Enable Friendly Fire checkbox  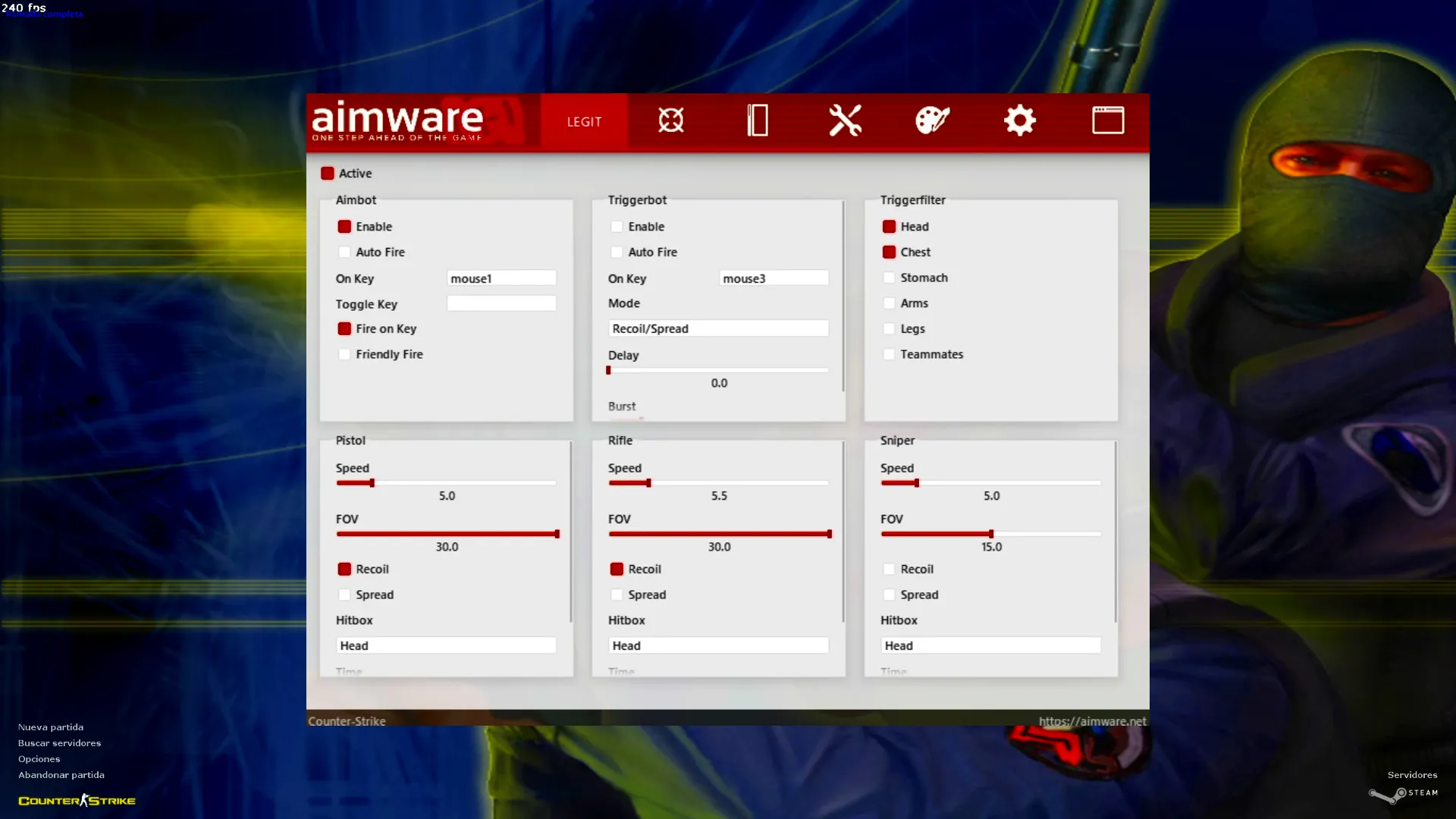coord(344,354)
